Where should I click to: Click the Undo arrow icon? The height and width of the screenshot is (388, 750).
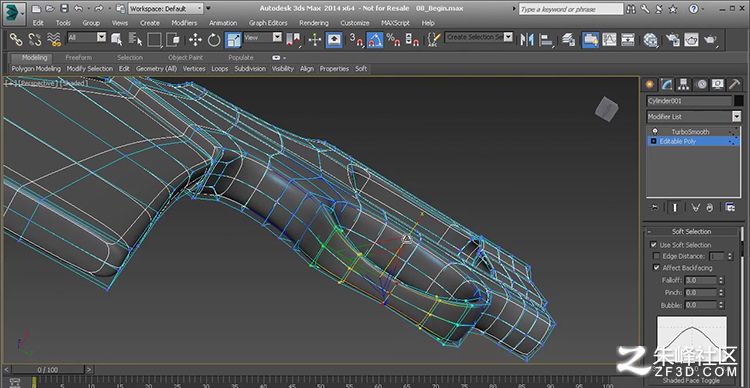point(78,9)
